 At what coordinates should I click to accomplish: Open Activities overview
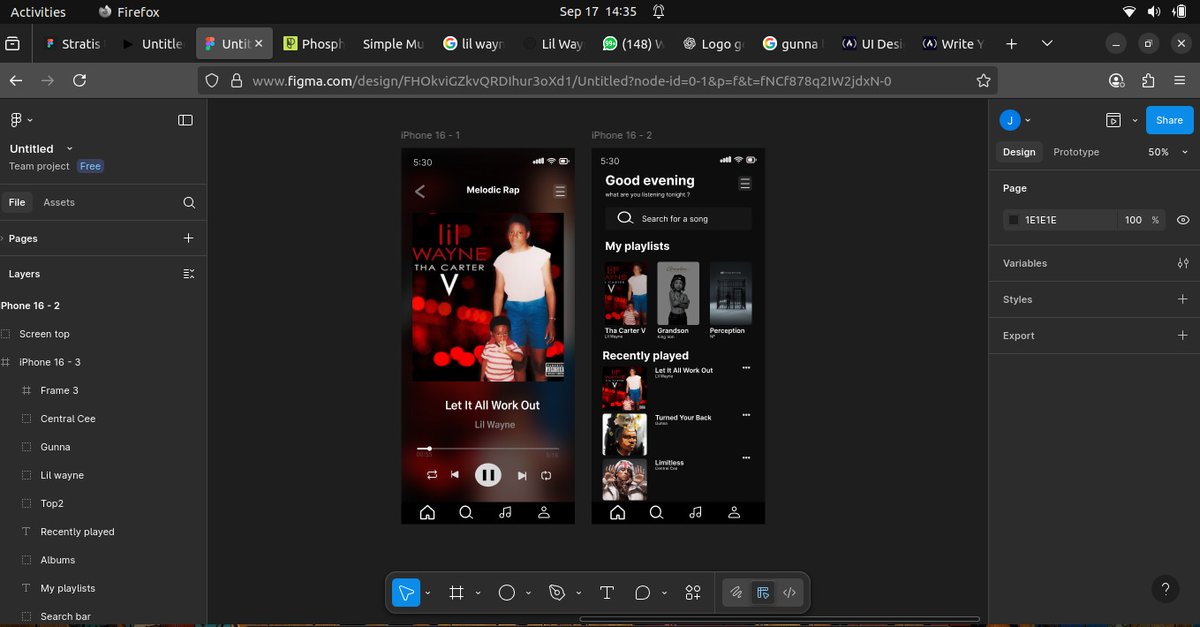[x=38, y=12]
